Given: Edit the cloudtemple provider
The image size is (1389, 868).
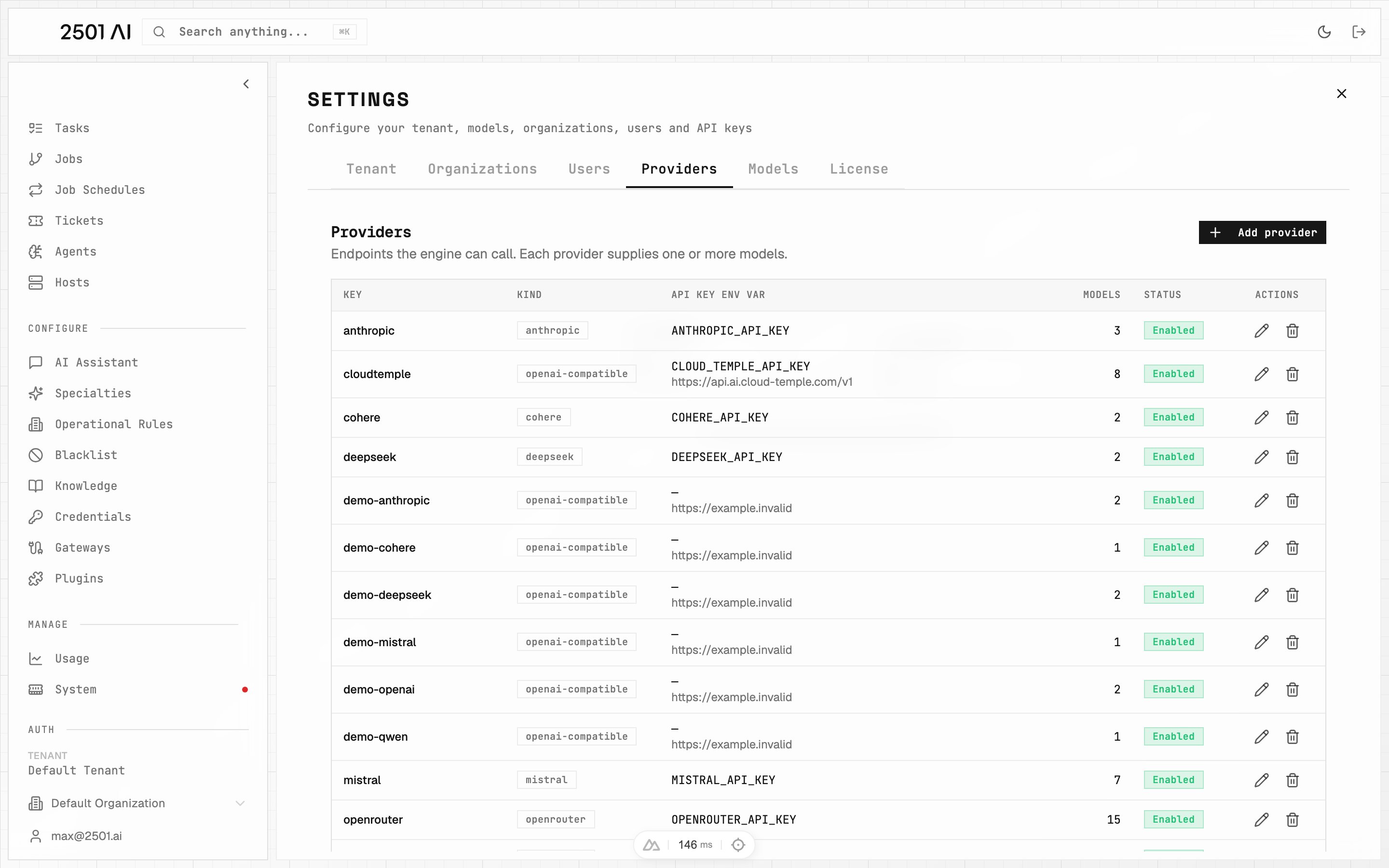Looking at the screenshot, I should coord(1261,374).
